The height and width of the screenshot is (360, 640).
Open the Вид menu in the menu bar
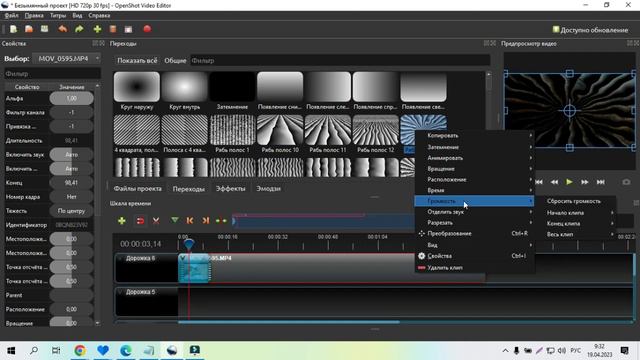point(77,16)
